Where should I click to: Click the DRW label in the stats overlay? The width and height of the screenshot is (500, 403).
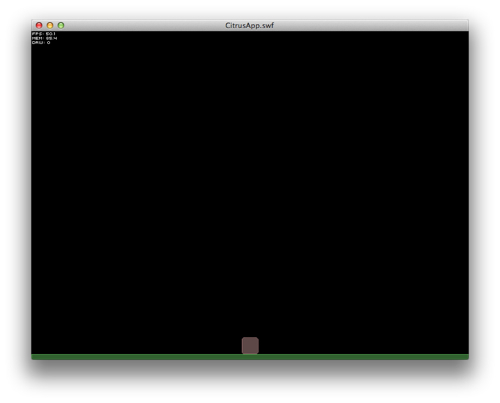[38, 43]
